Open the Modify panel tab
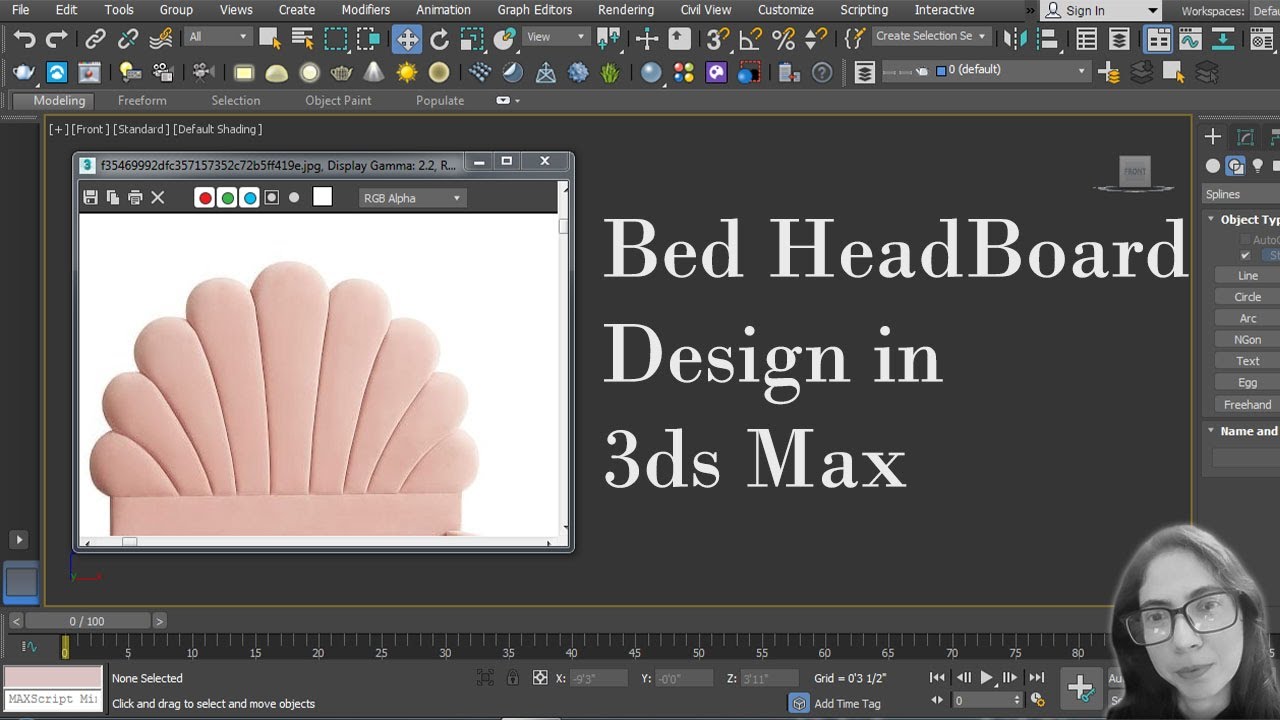Screen dimensions: 1280x720 [1245, 137]
